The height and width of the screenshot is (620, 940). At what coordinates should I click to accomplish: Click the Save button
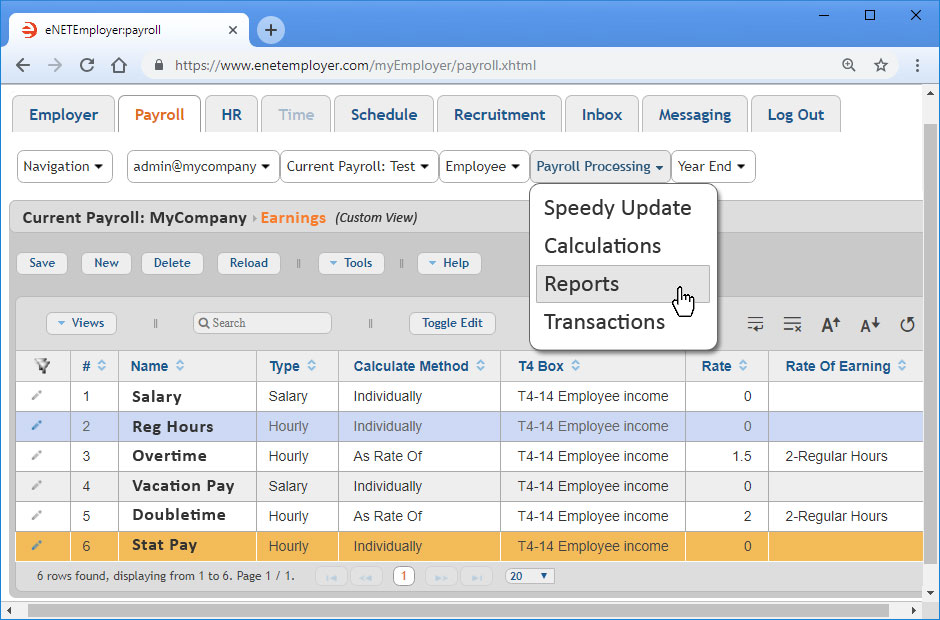click(x=41, y=263)
